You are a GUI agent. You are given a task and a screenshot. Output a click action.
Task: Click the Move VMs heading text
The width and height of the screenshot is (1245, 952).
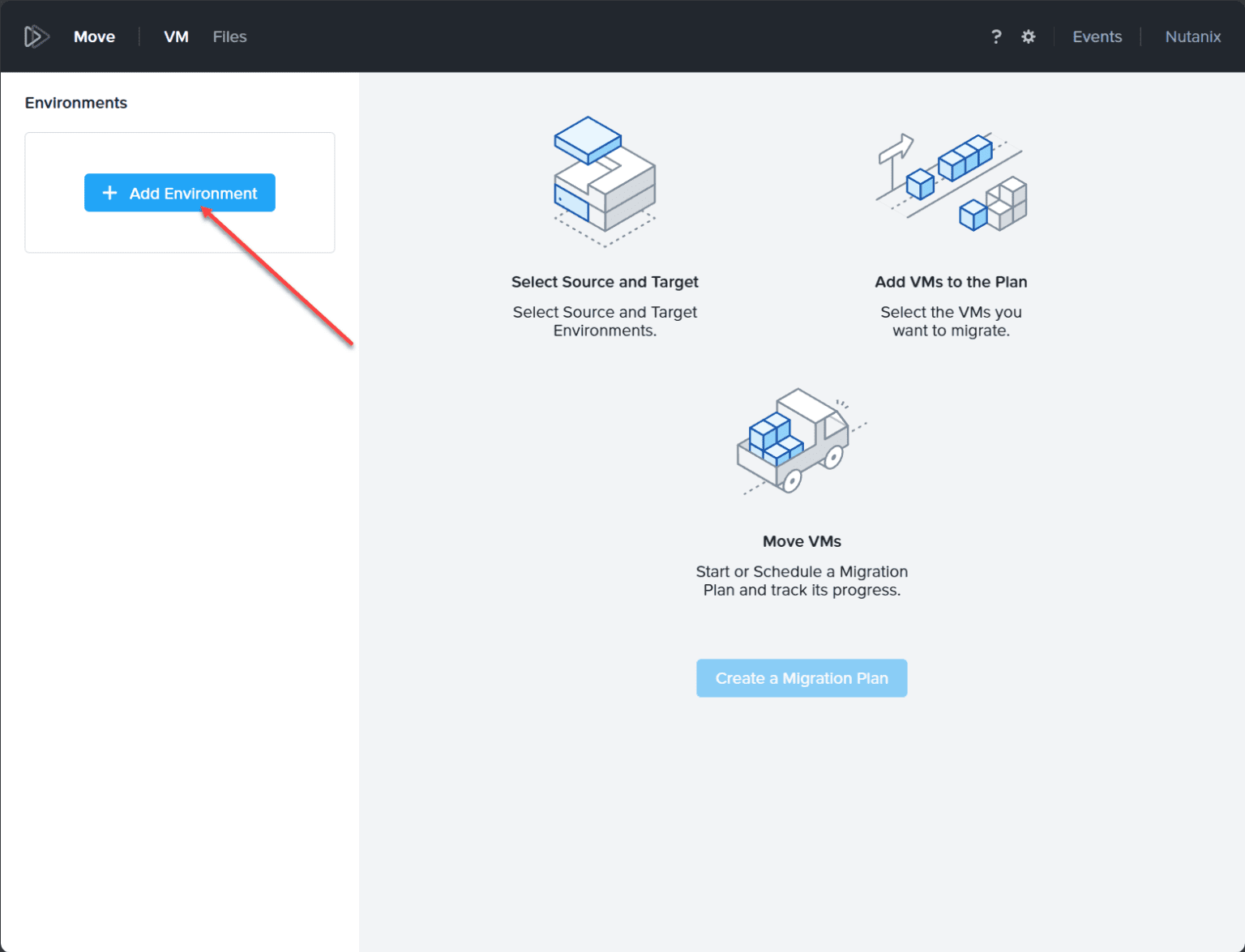tap(801, 541)
